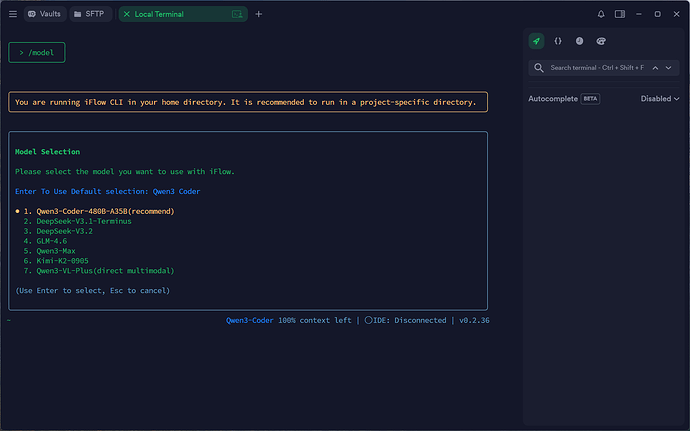Viewport: 690px width, 431px height.
Task: Focus the Search terminal input field
Action: pos(597,68)
